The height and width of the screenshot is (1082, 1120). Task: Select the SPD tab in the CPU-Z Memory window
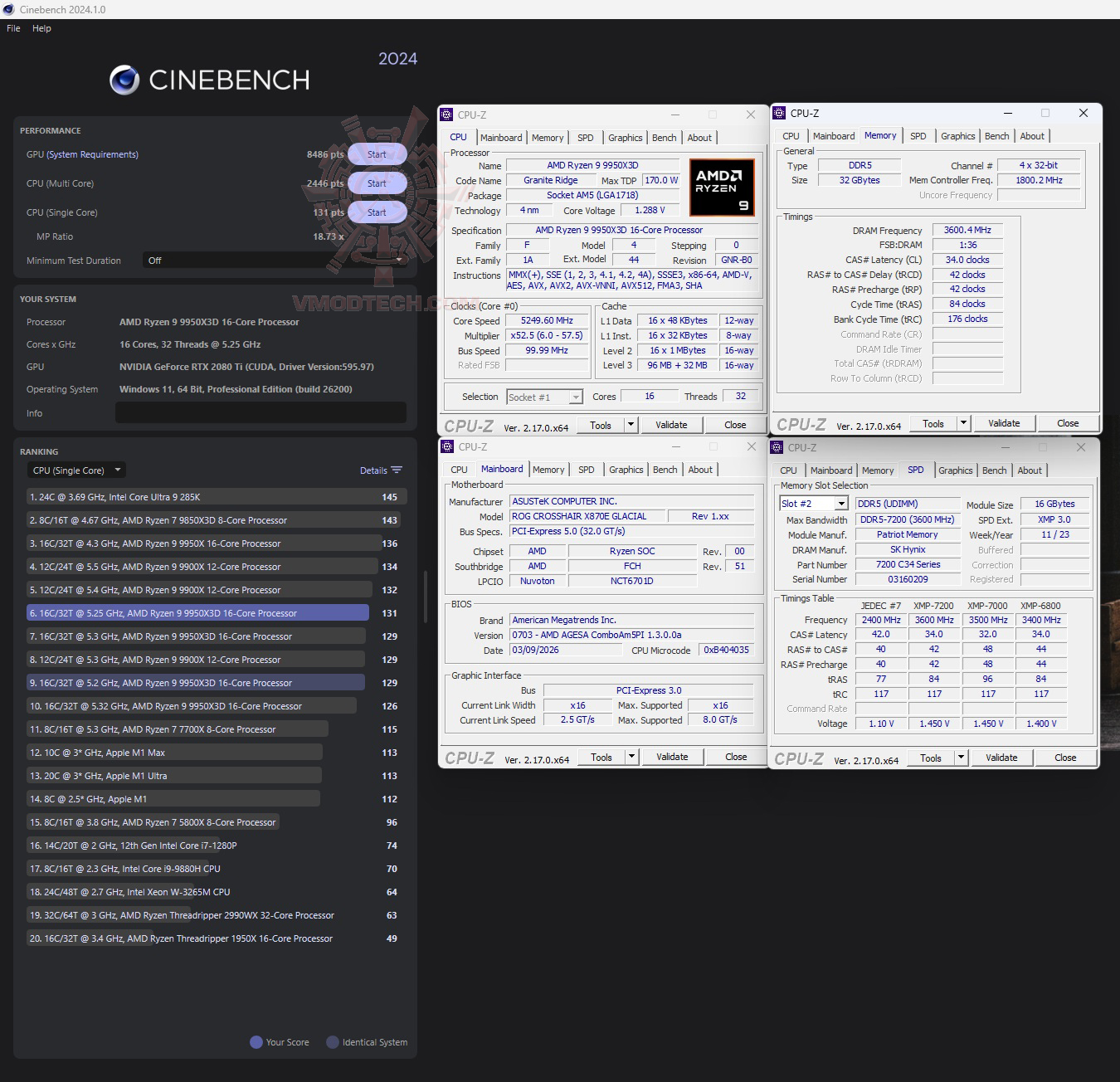click(918, 136)
